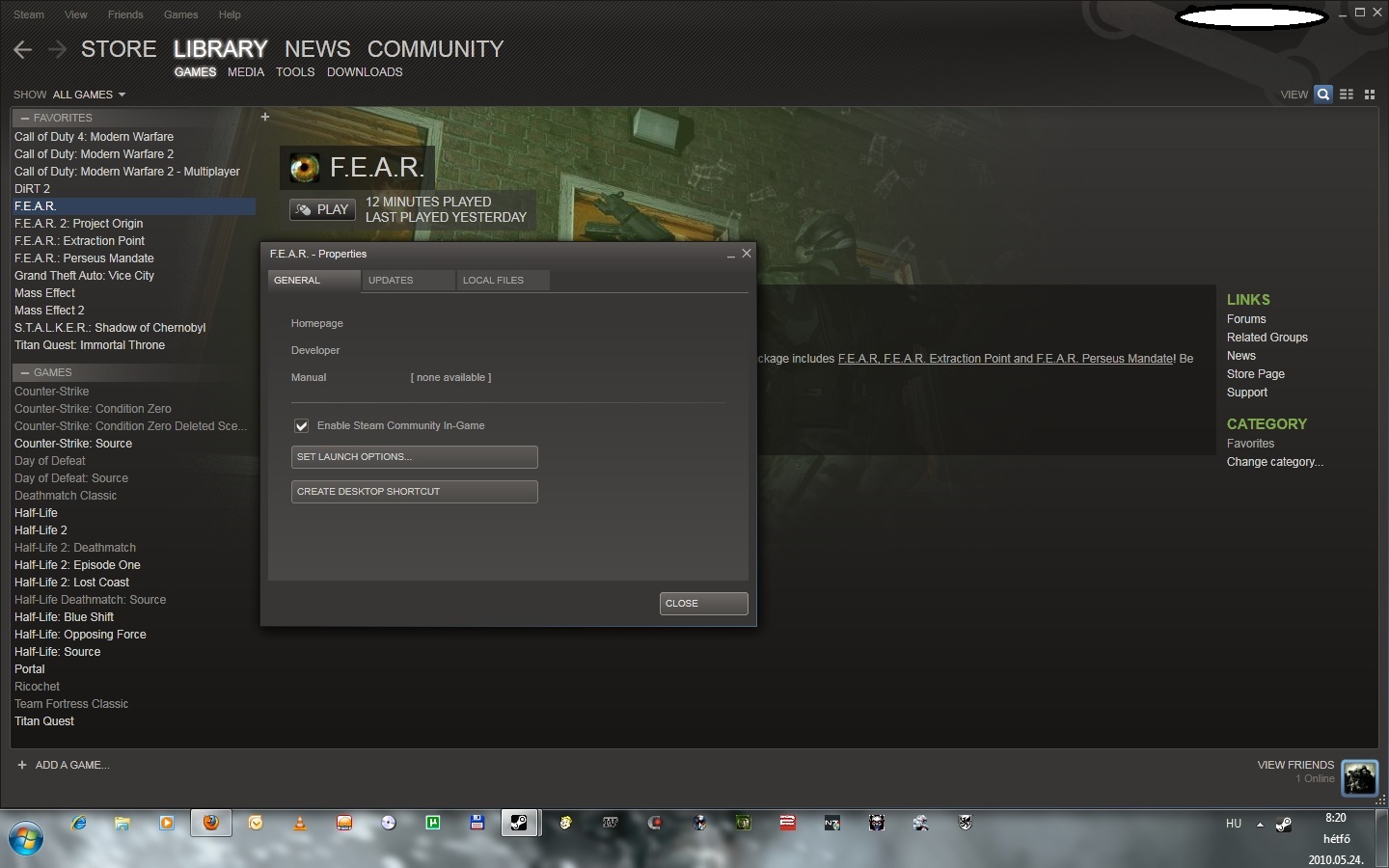Select DiRT 2 in Favorites
Viewport: 1389px width, 868px height.
click(32, 189)
